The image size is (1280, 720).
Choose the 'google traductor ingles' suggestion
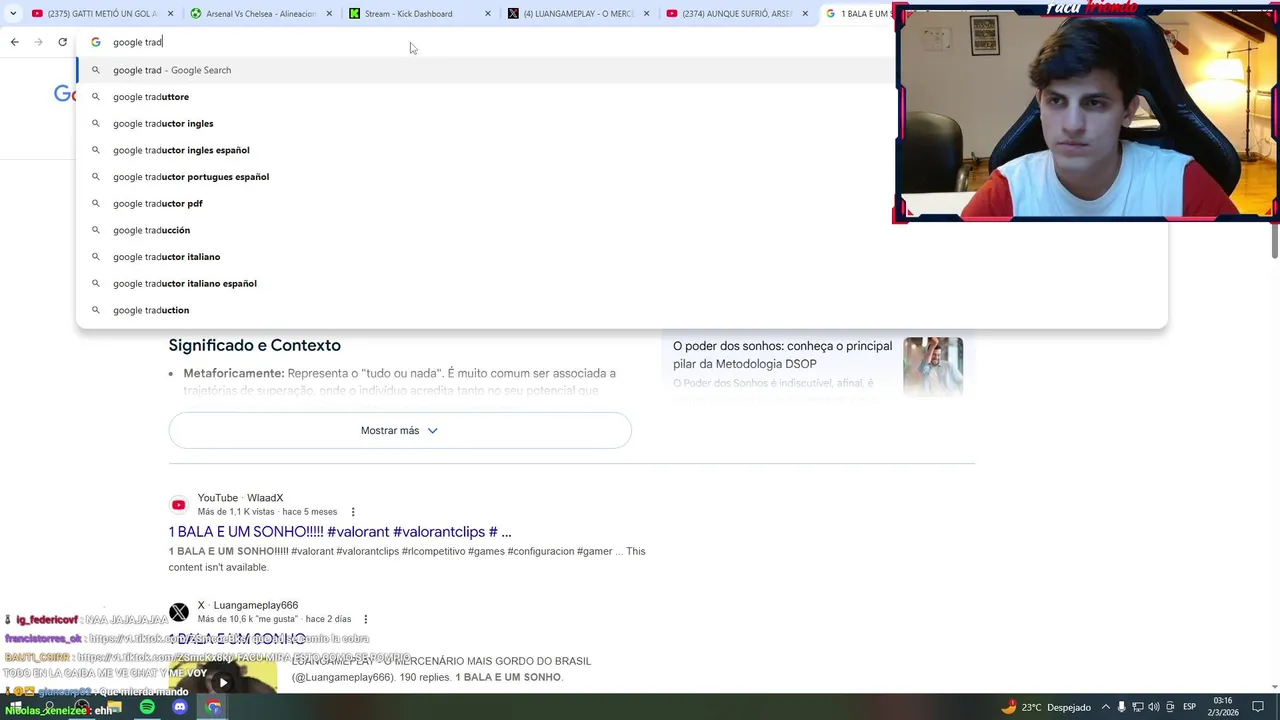coord(486,123)
